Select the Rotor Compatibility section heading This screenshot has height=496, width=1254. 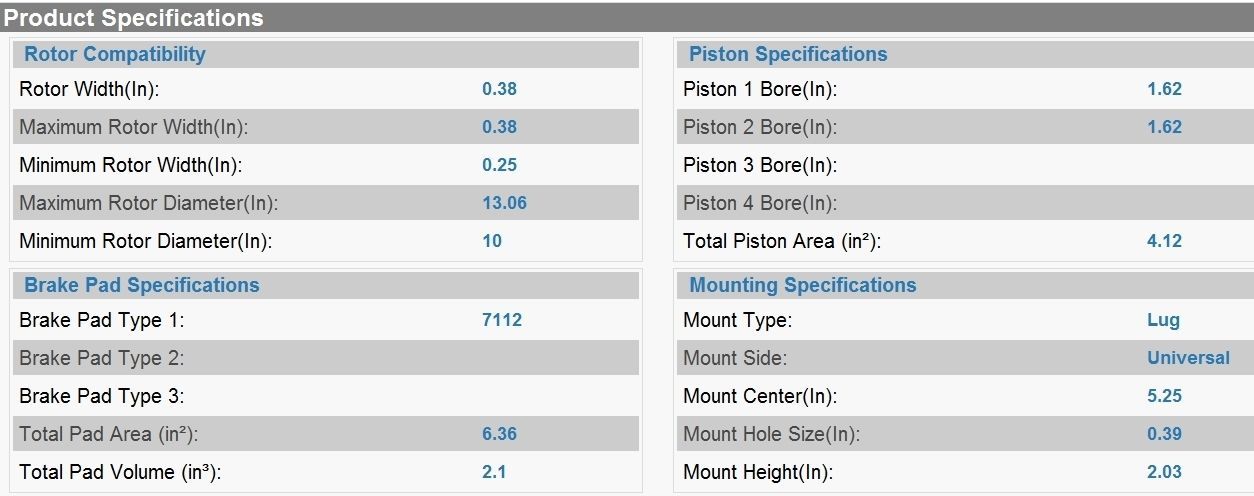tap(115, 54)
